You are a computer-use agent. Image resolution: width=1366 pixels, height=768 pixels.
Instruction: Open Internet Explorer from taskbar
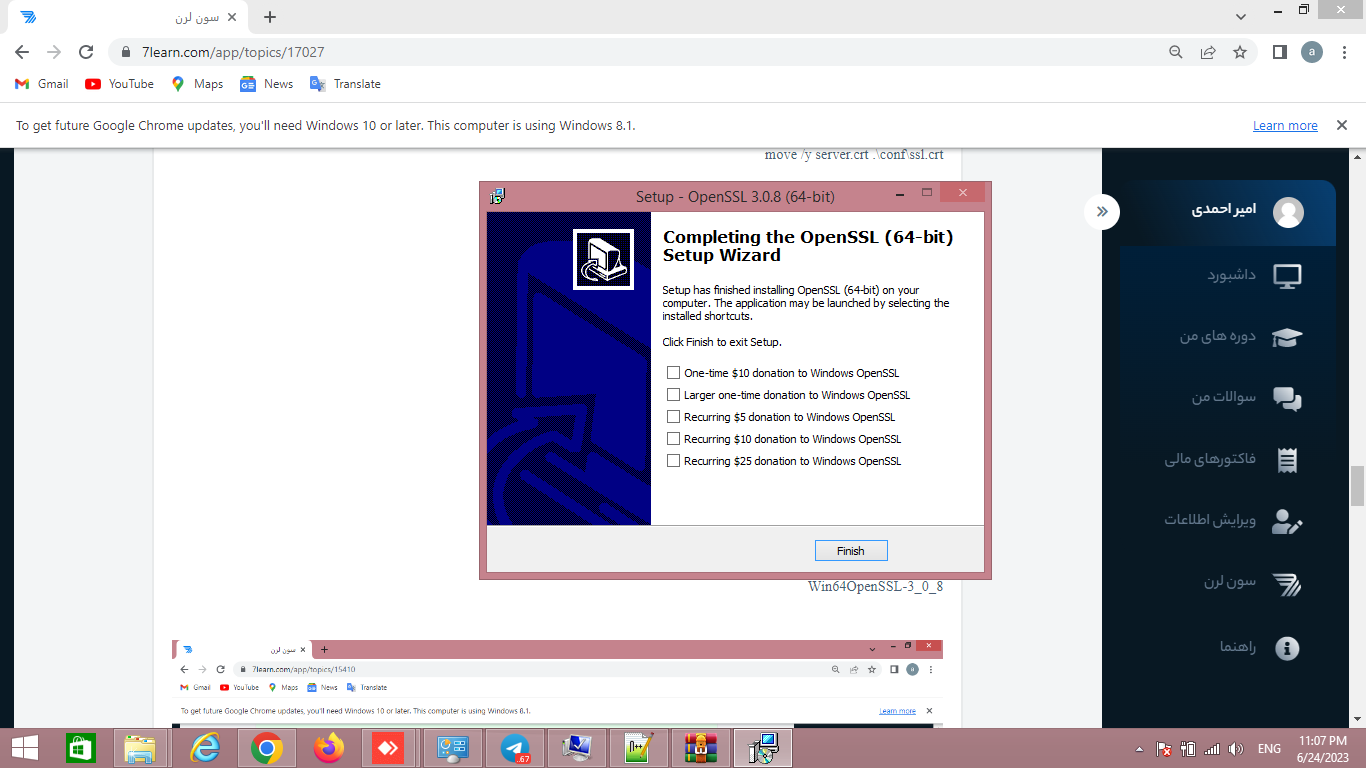point(205,748)
